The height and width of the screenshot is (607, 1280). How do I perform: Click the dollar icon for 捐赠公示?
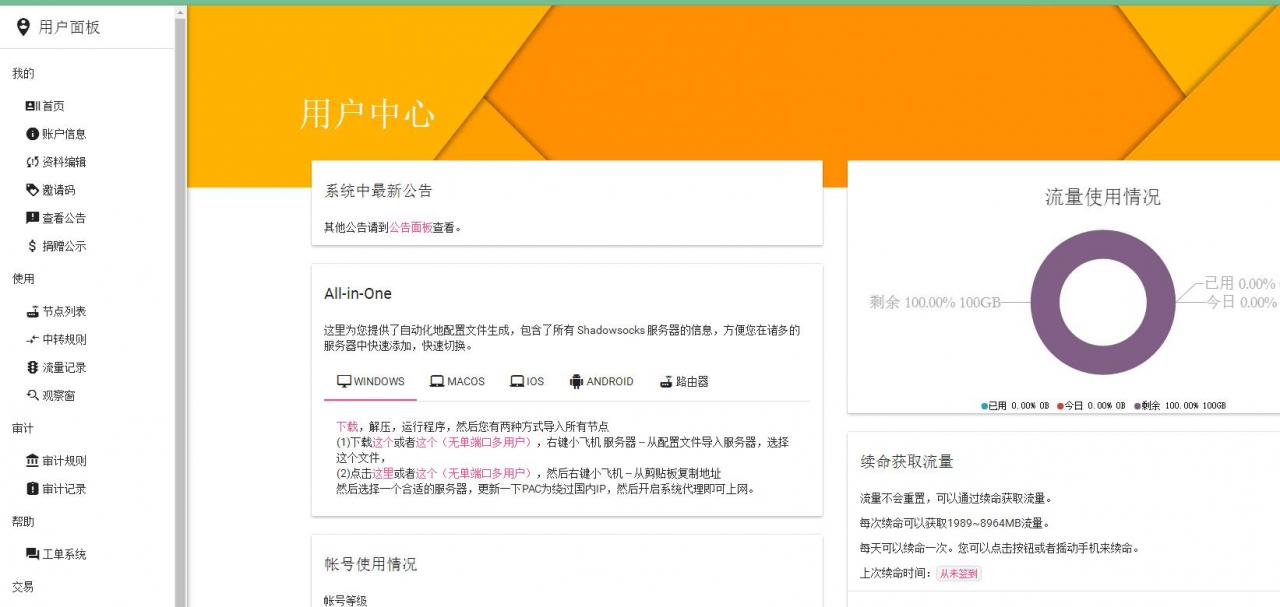point(32,246)
